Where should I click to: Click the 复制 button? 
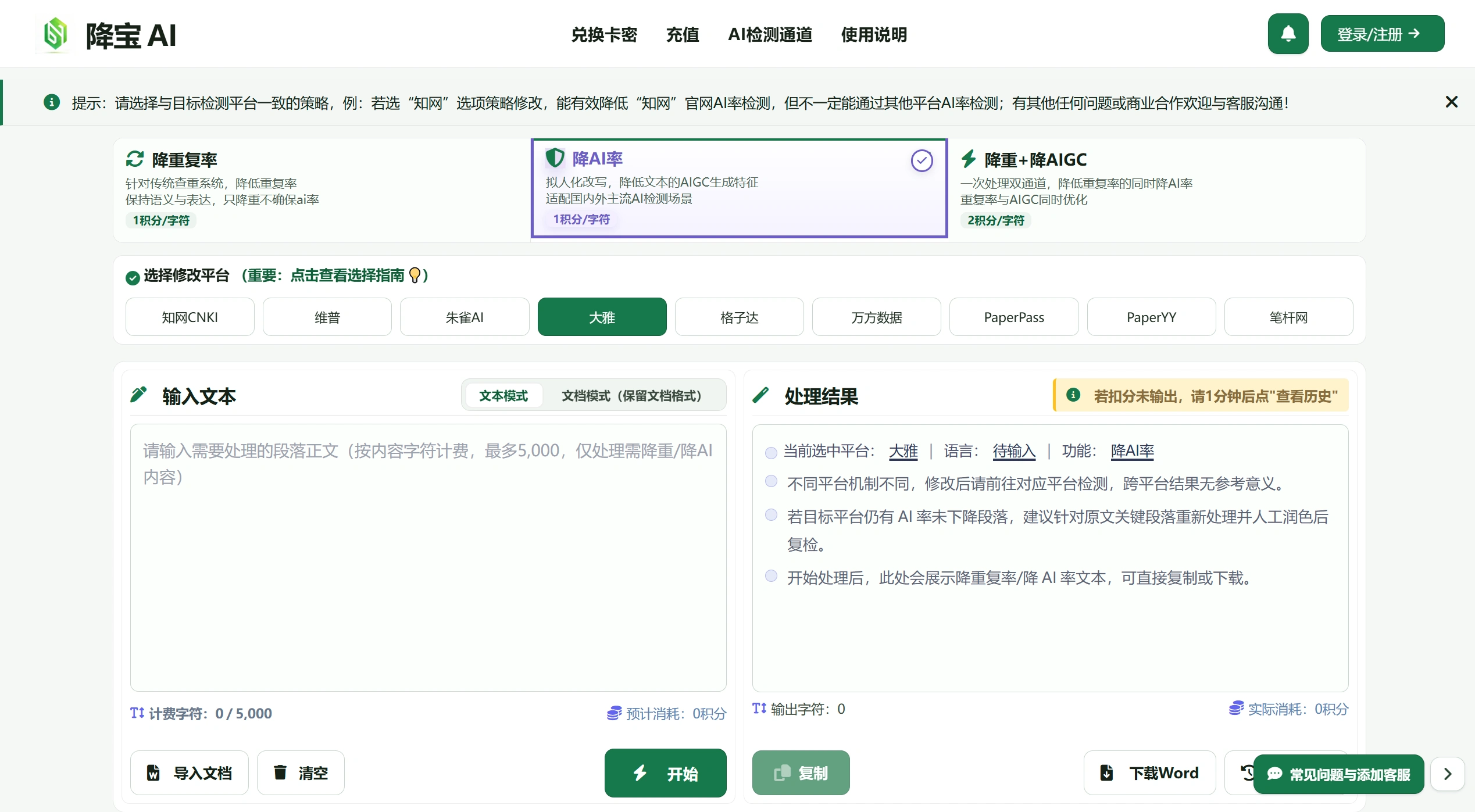(801, 772)
